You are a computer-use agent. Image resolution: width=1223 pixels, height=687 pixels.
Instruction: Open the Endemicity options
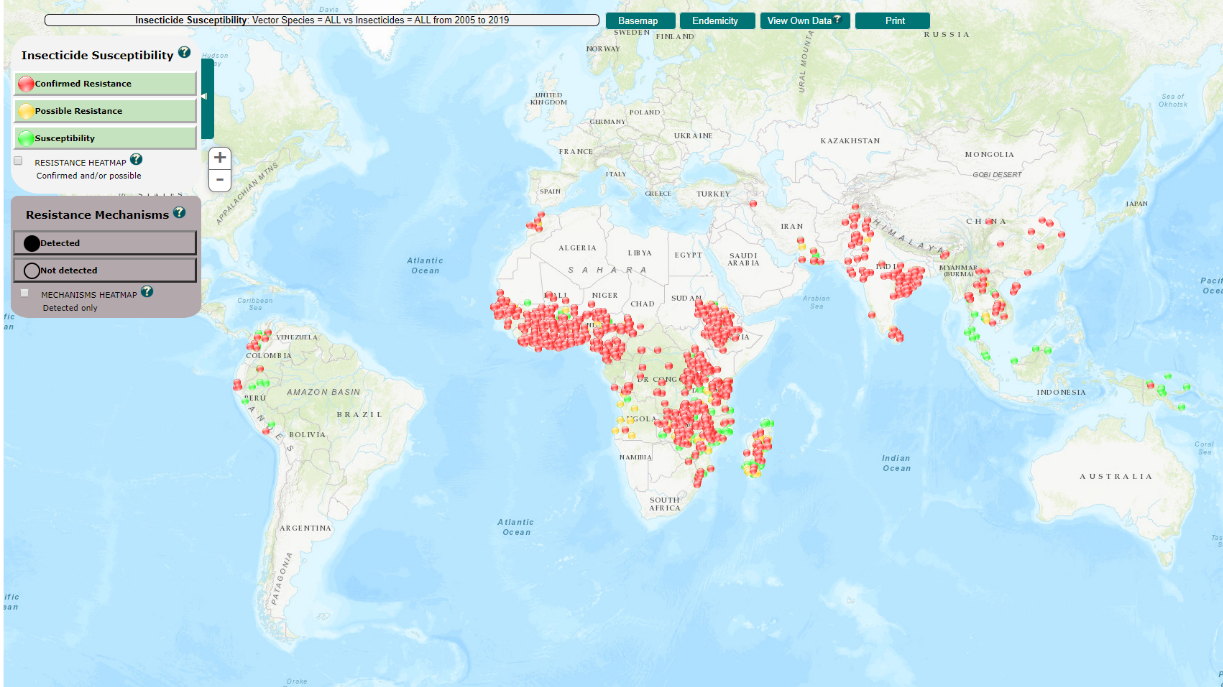click(716, 21)
